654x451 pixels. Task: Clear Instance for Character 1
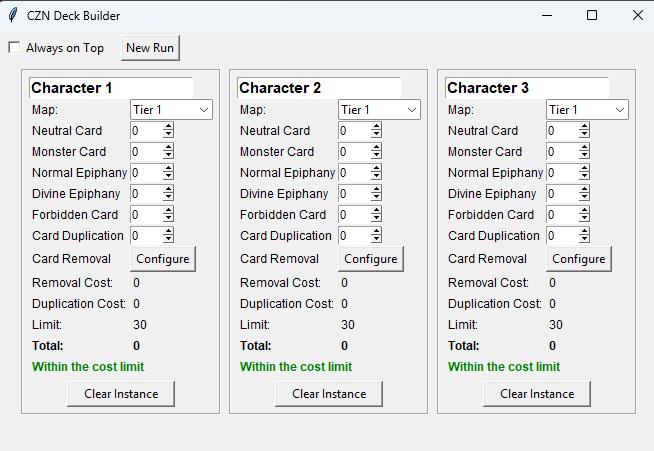click(121, 394)
